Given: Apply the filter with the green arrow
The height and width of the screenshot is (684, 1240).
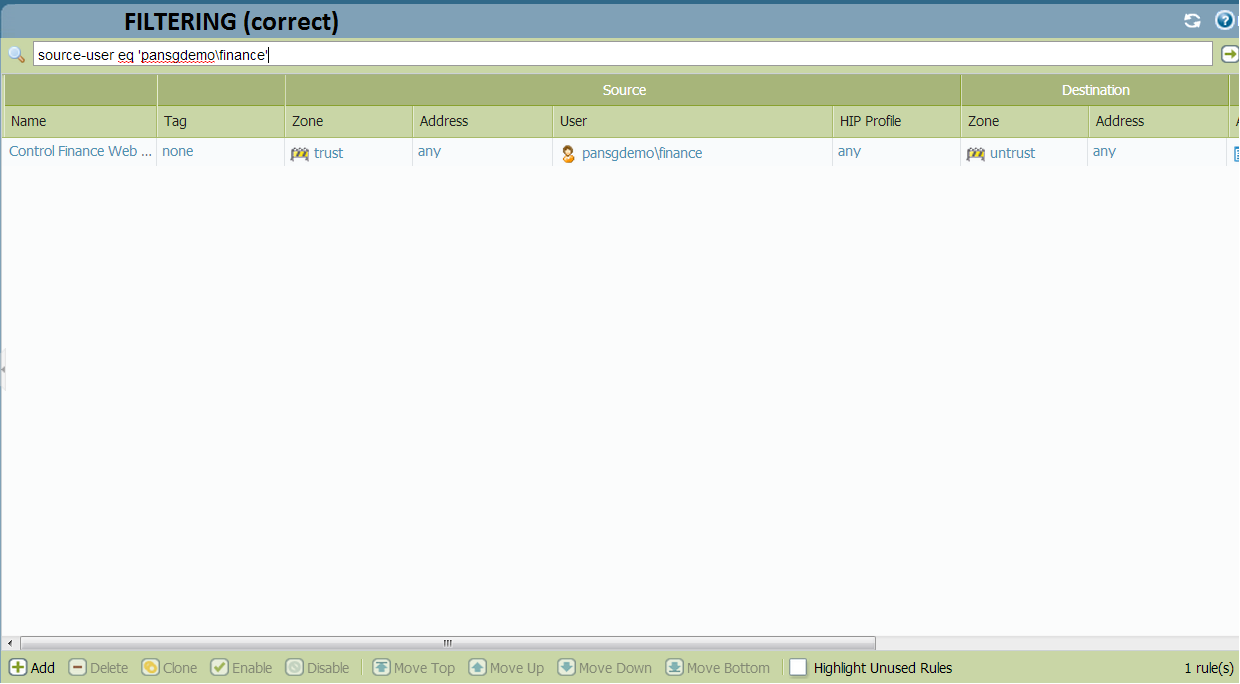Looking at the screenshot, I should pos(1230,54).
